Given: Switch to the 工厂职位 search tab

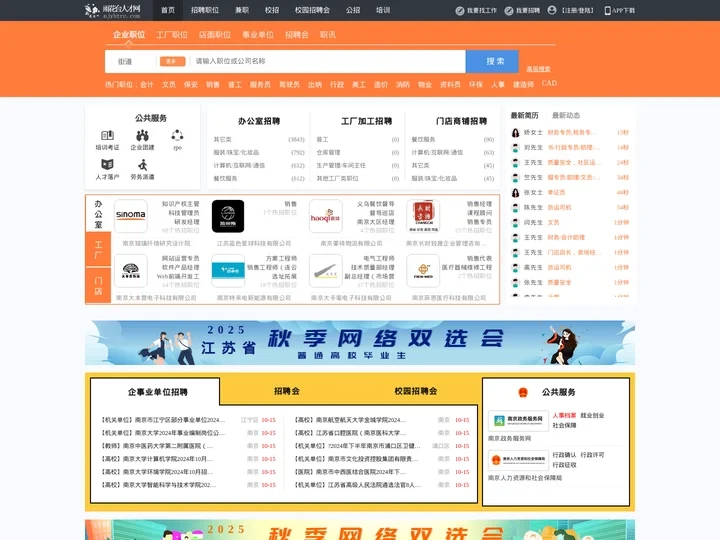Looking at the screenshot, I should point(172,34).
